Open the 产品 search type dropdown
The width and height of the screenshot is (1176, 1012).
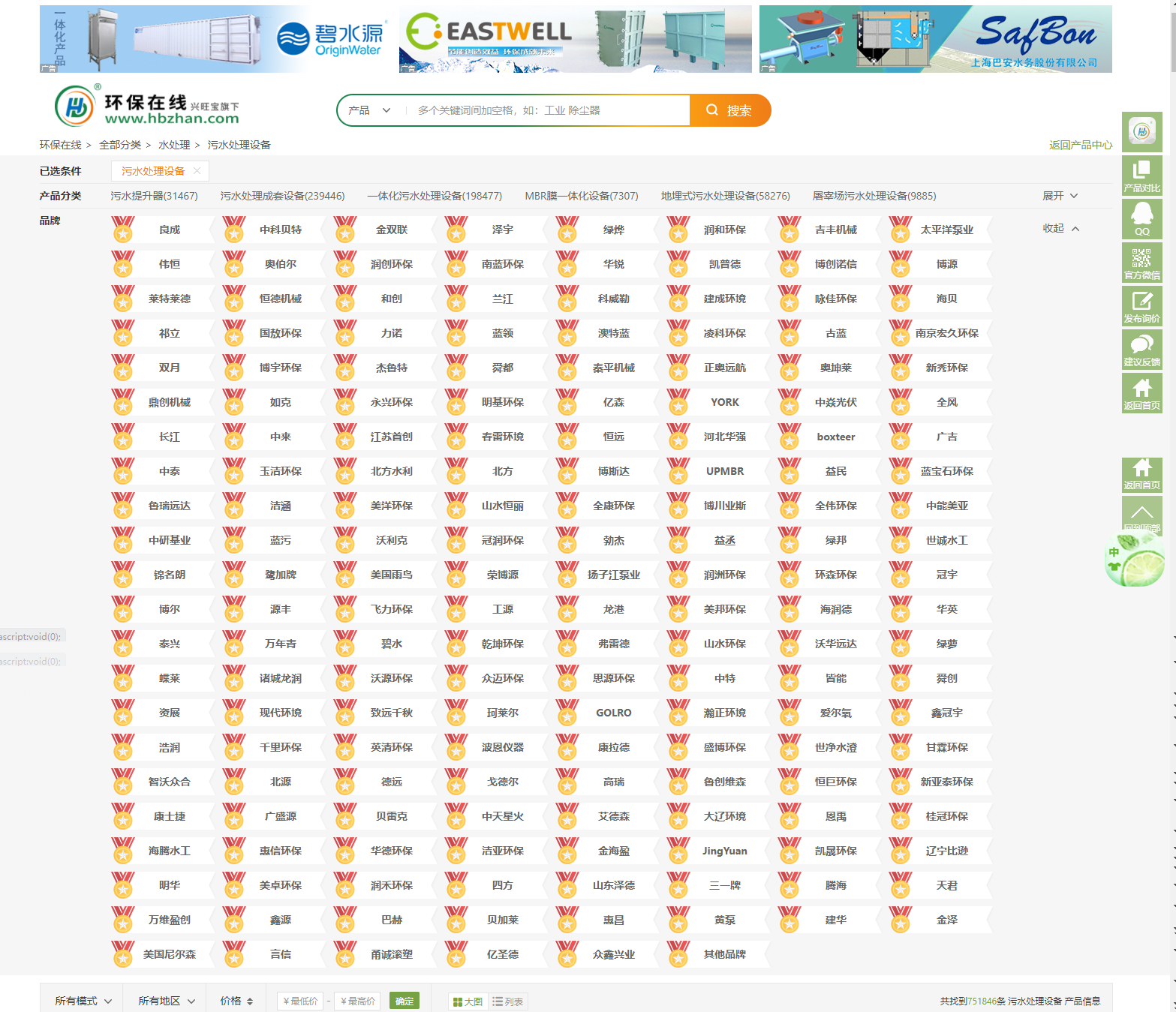[369, 110]
